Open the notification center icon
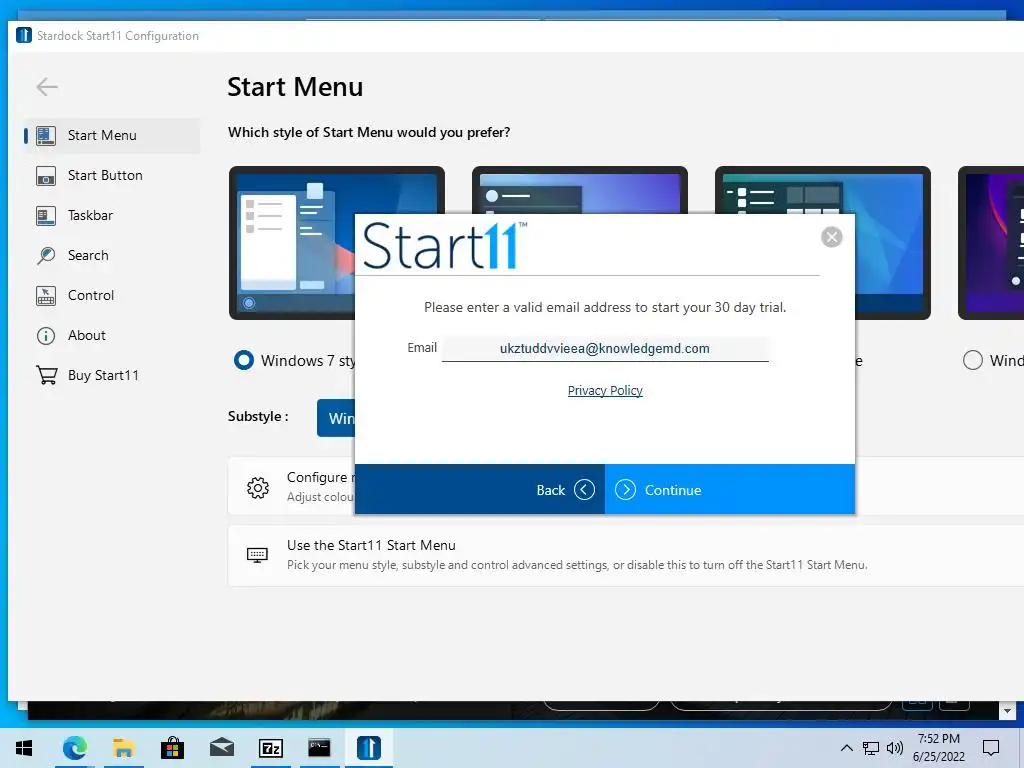1024x768 pixels. [x=991, y=748]
